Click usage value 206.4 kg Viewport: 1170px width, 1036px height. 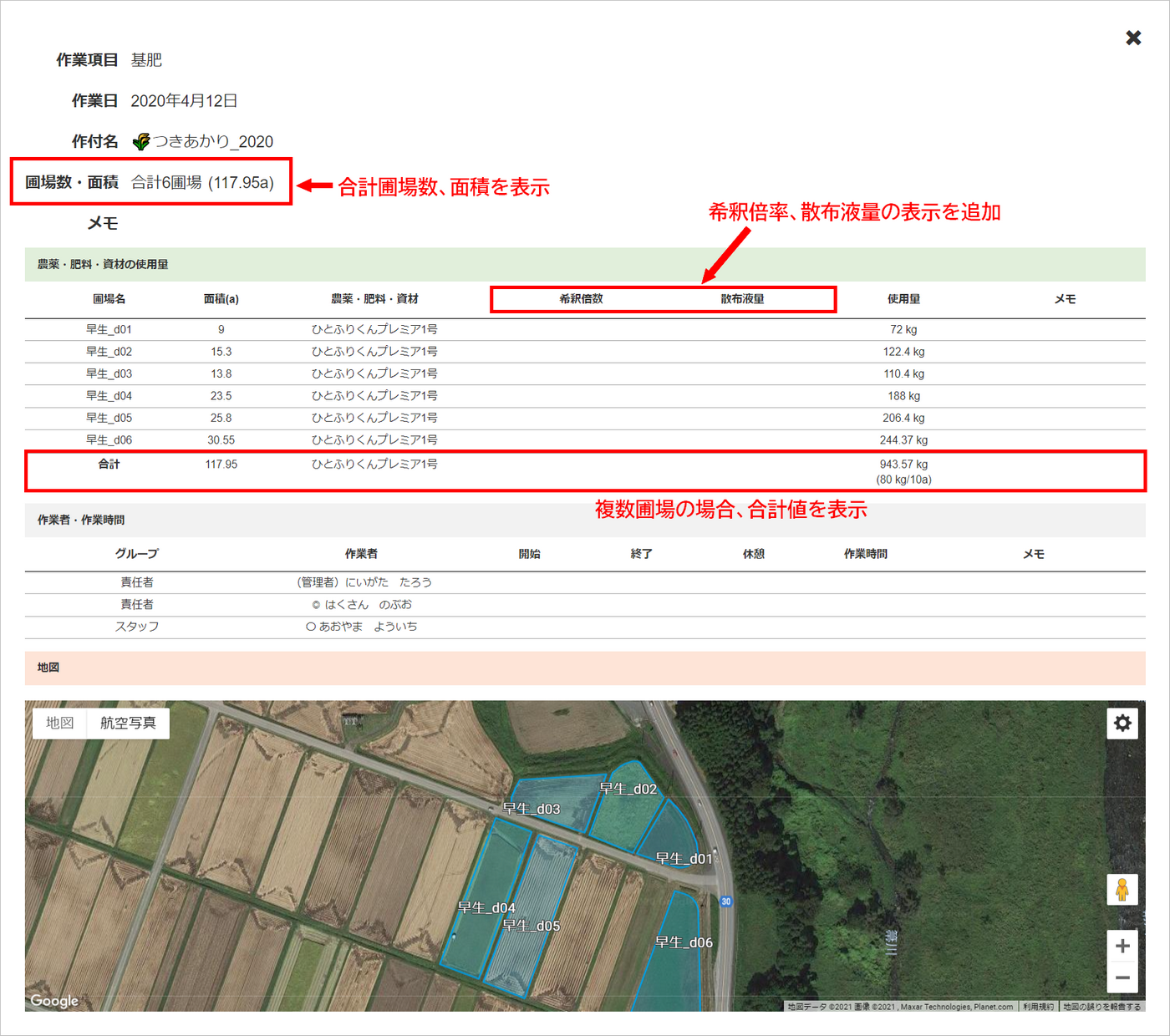pos(903,418)
